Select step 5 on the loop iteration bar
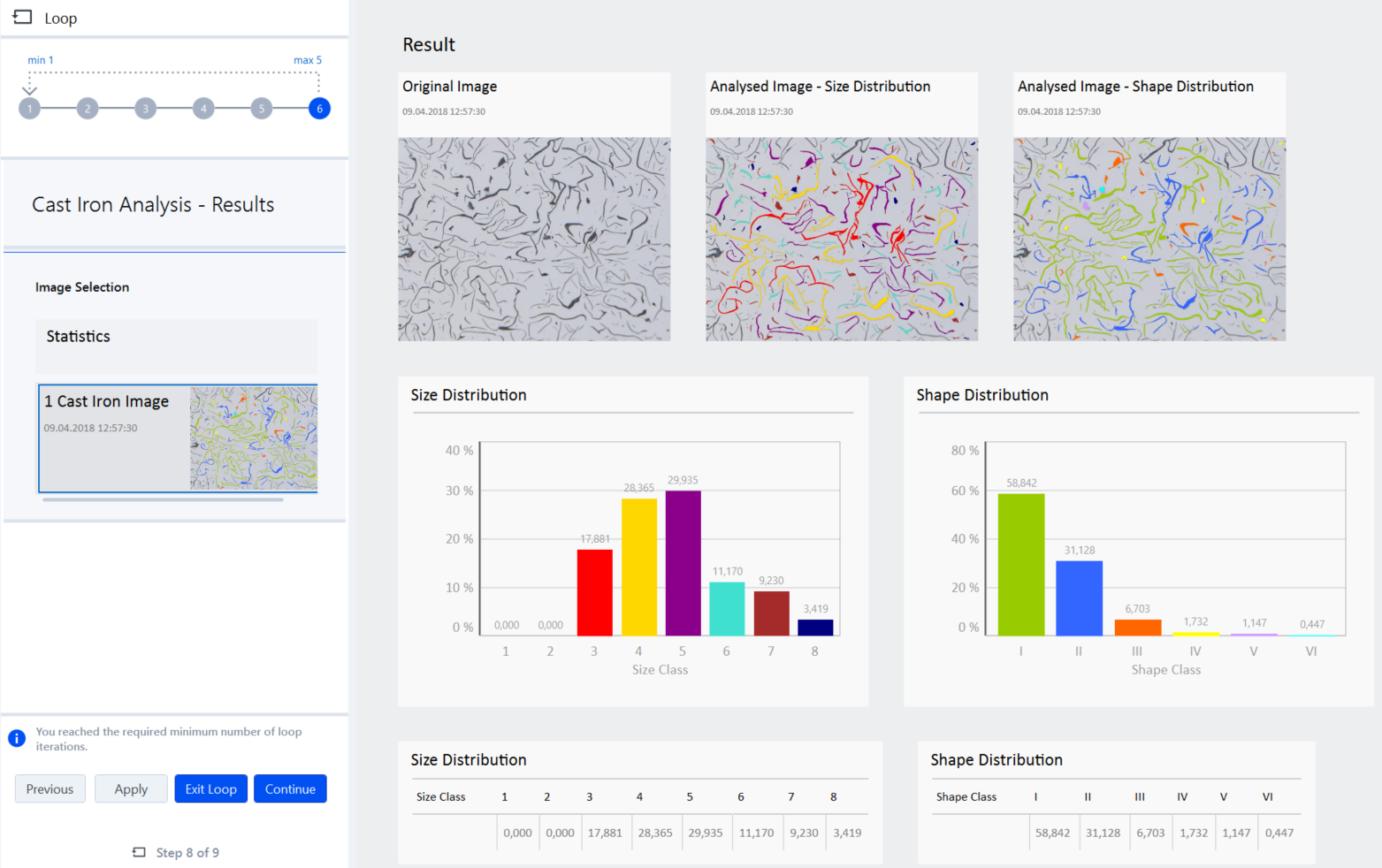Screen dimensions: 1382x868 (261, 108)
